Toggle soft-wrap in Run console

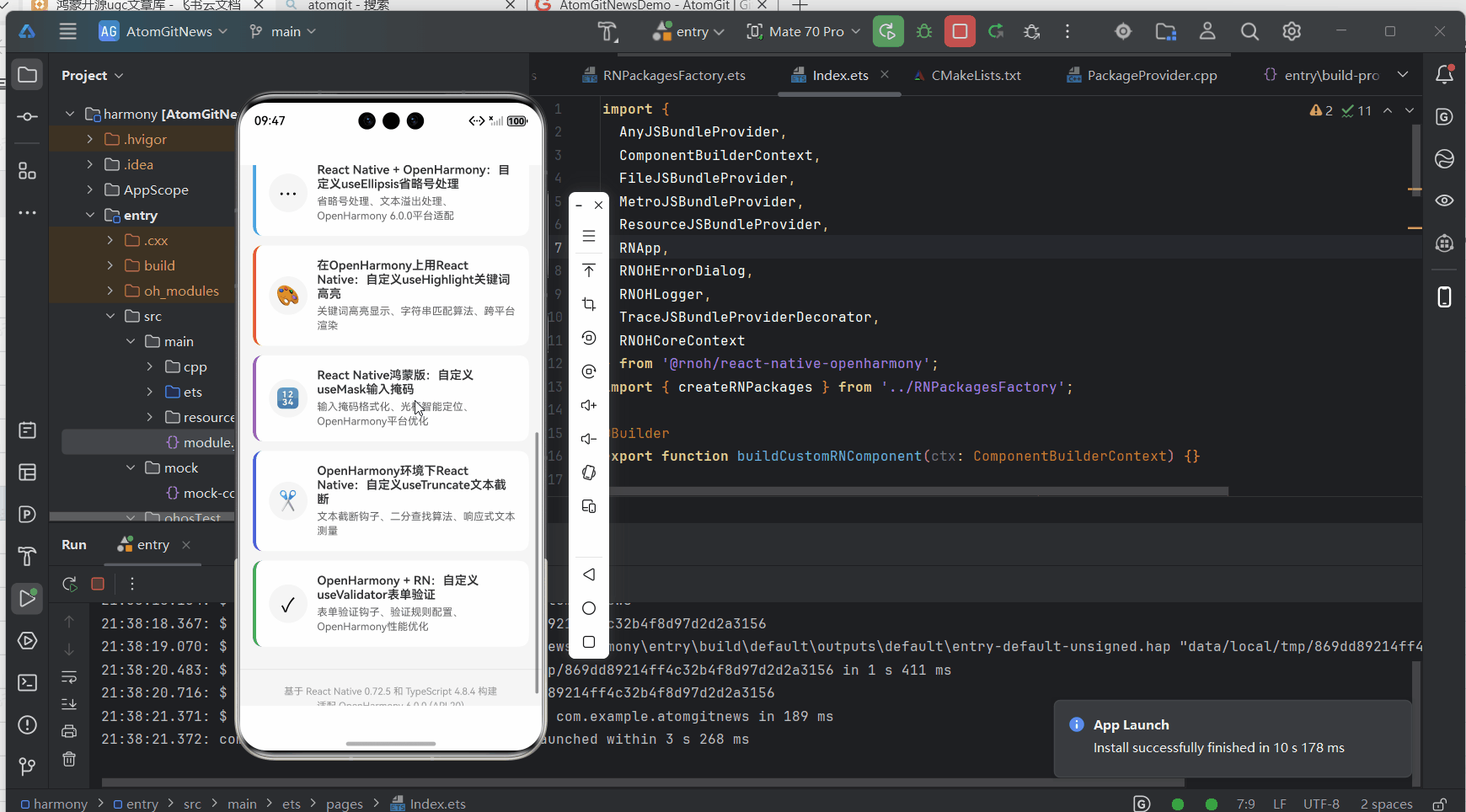69,677
